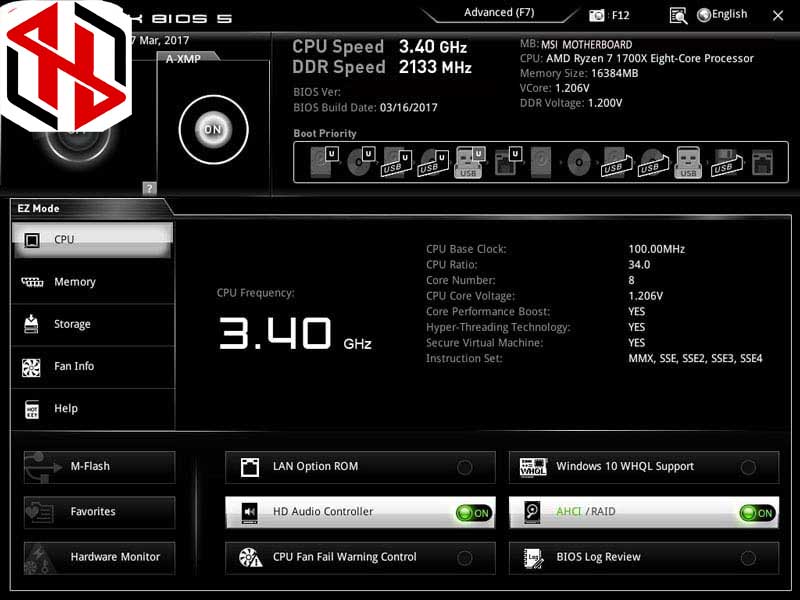Click the question mark help icon below A-XMP
Image resolution: width=800 pixels, height=600 pixels.
coord(149,188)
